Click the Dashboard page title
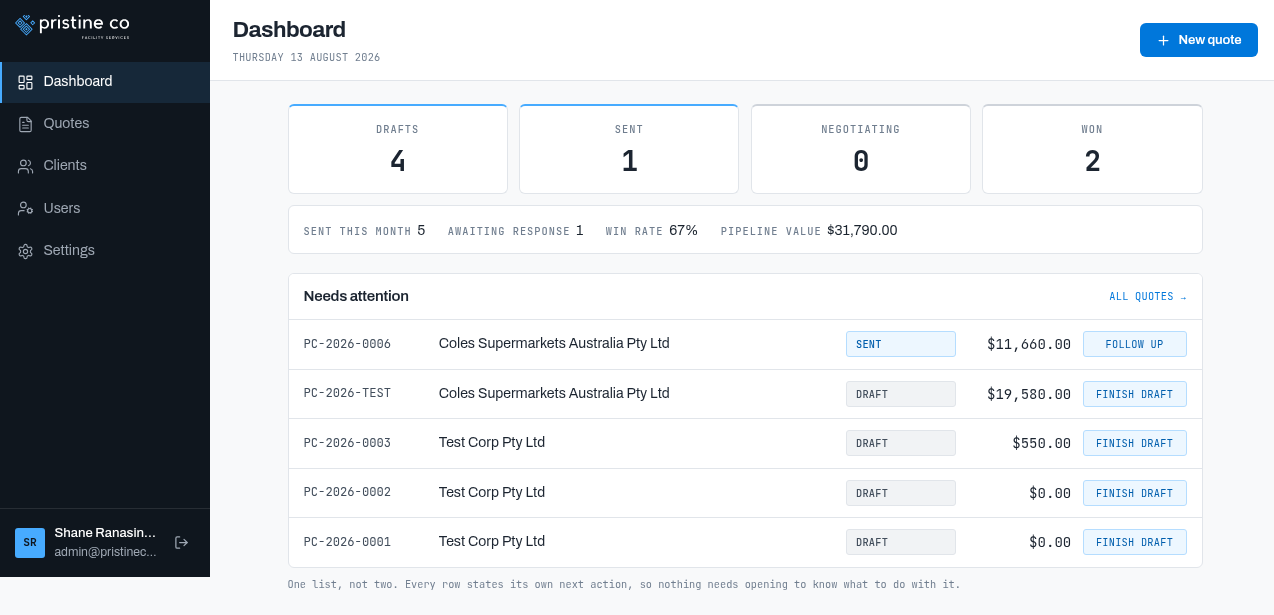 click(289, 30)
